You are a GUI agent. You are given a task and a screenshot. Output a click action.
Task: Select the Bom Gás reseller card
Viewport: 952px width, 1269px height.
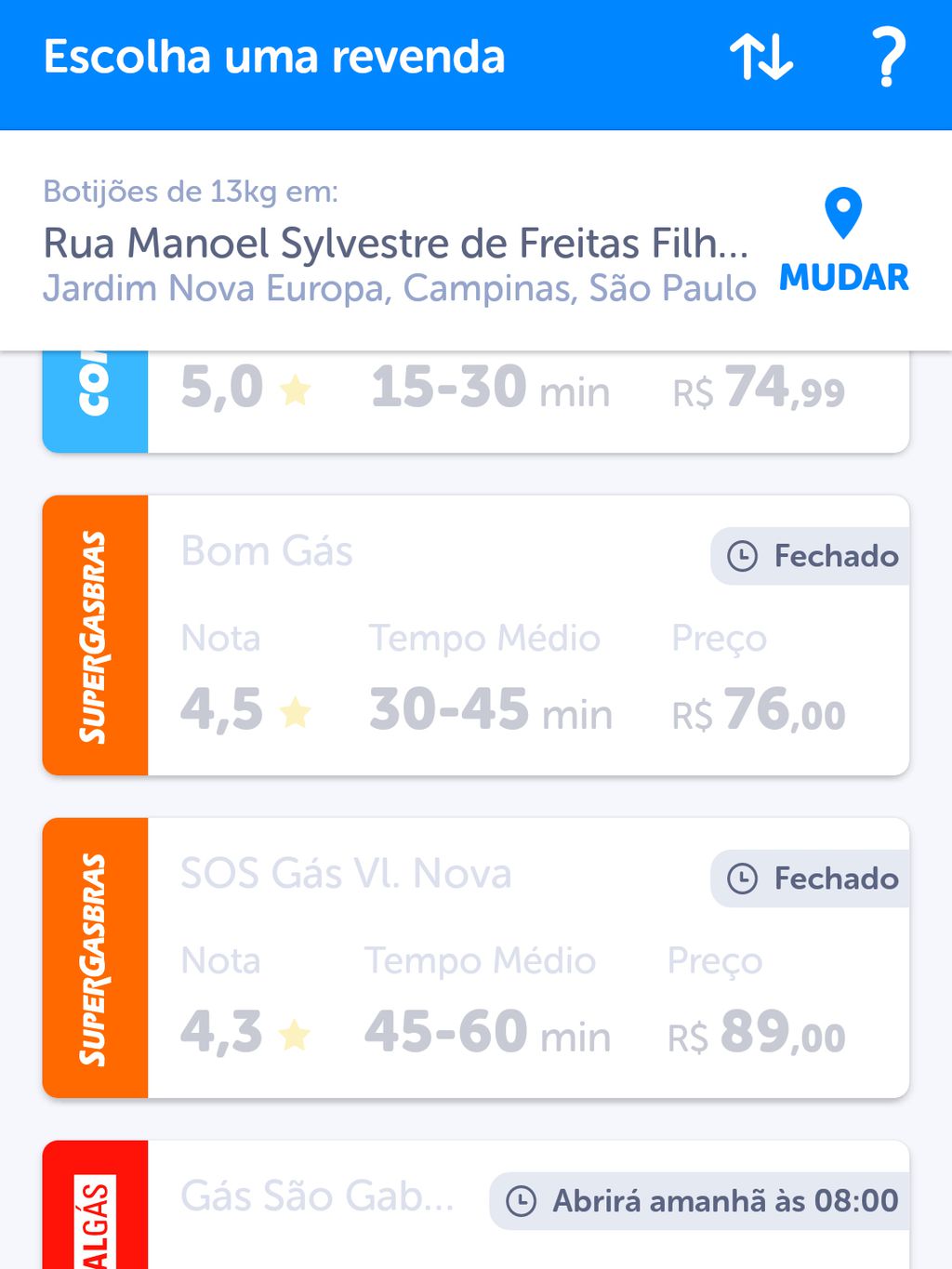[x=476, y=636]
